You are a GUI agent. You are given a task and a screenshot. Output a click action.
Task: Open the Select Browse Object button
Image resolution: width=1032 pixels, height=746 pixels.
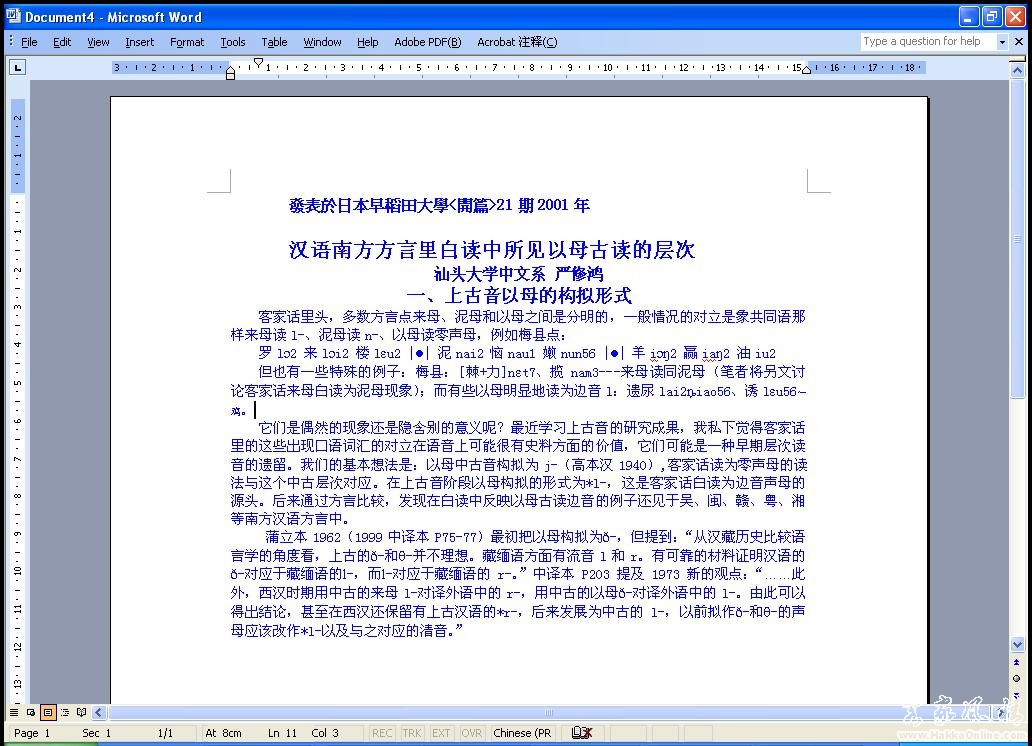click(x=1018, y=678)
